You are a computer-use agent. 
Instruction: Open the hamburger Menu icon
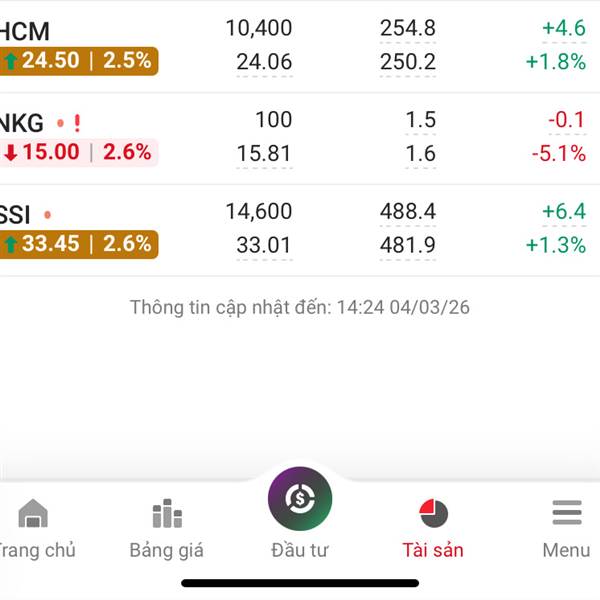(566, 514)
